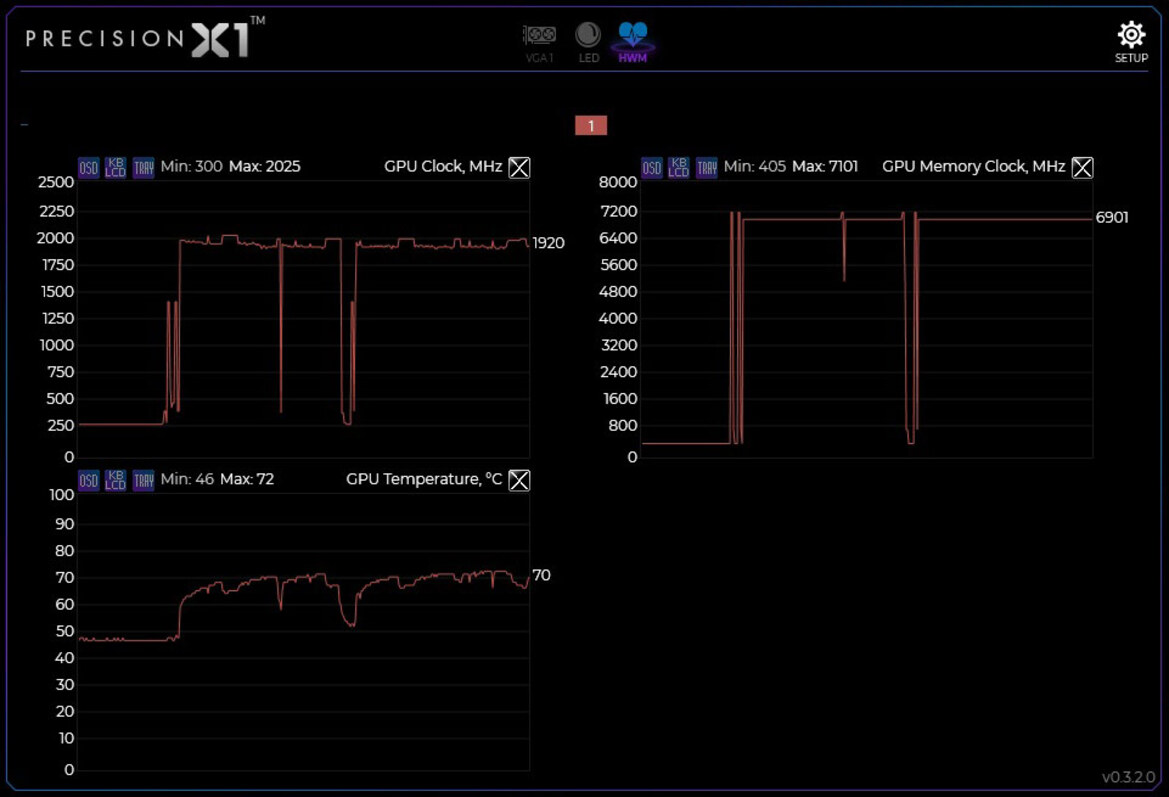Click the version label v0.3.2.0

(1128, 777)
